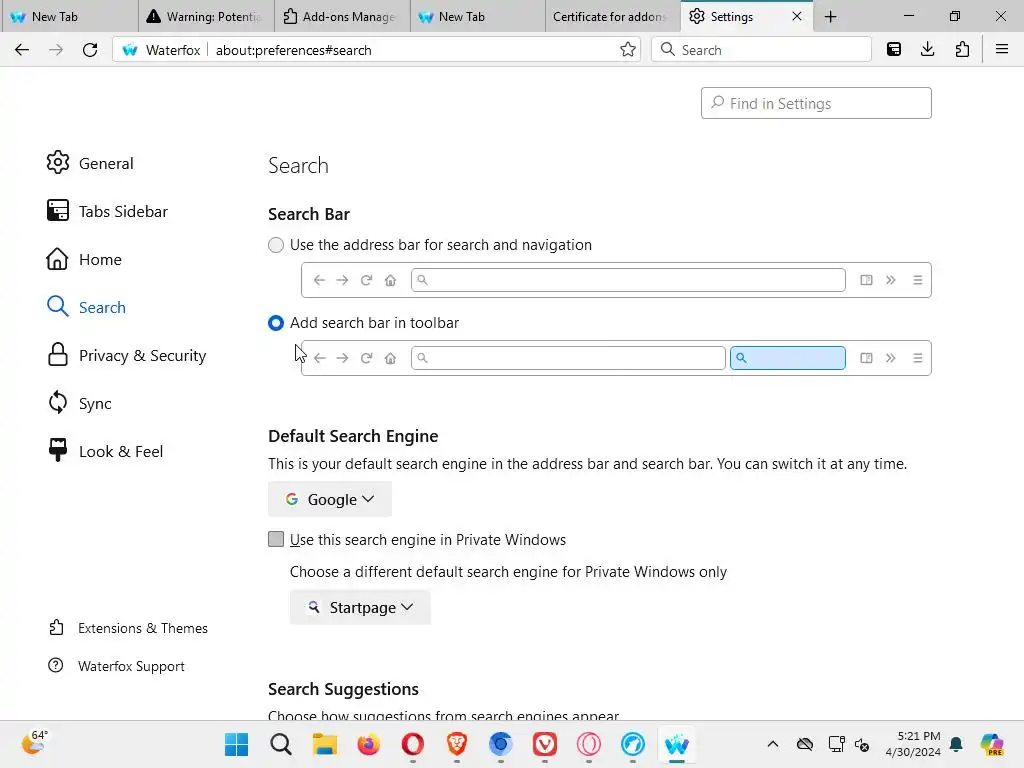Open the taskbar clock and date
Viewport: 1024px width, 768px height.
pos(913,744)
